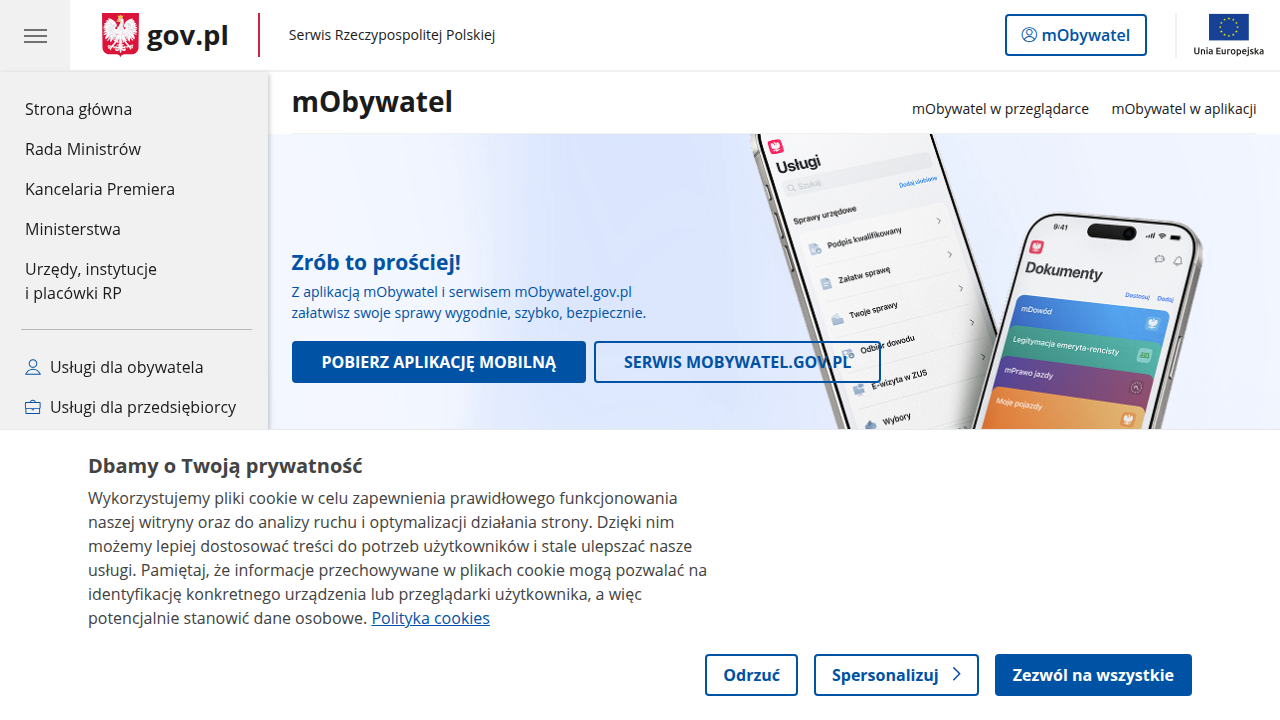Click POBIERZ APLIKACJĘ MOBILNĄ button
Image resolution: width=1280 pixels, height=720 pixels.
(x=439, y=362)
